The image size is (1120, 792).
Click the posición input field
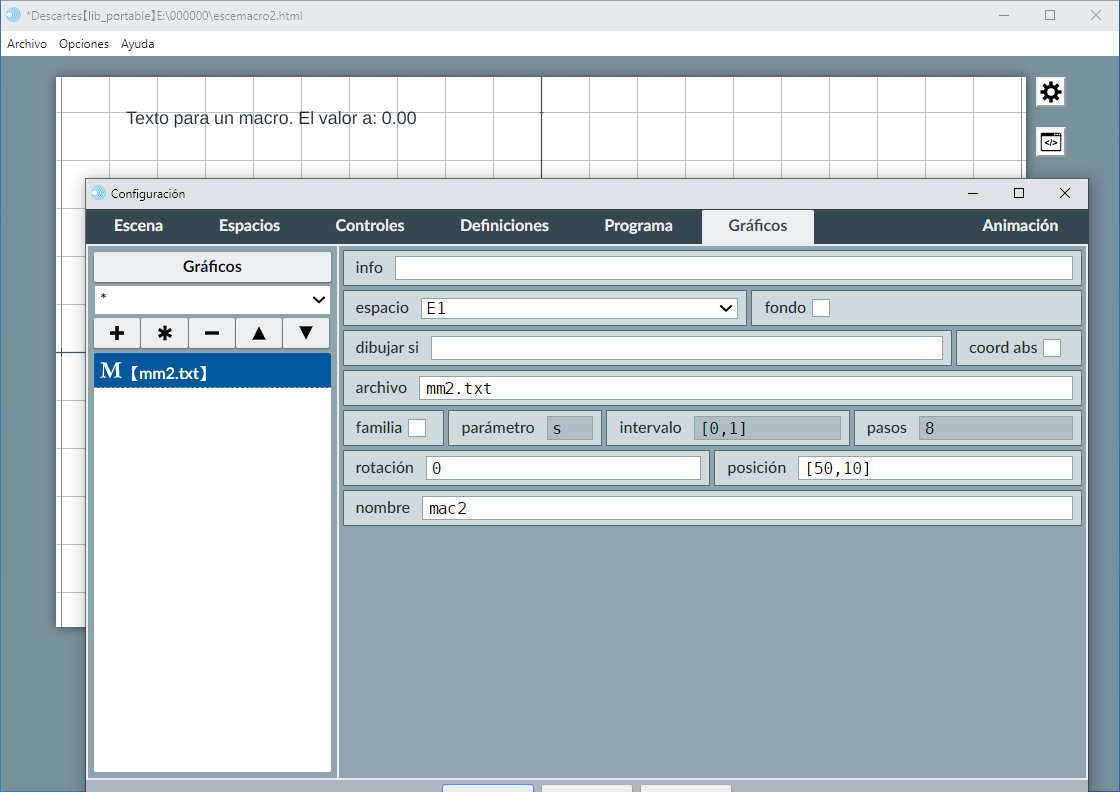pyautogui.click(x=934, y=468)
